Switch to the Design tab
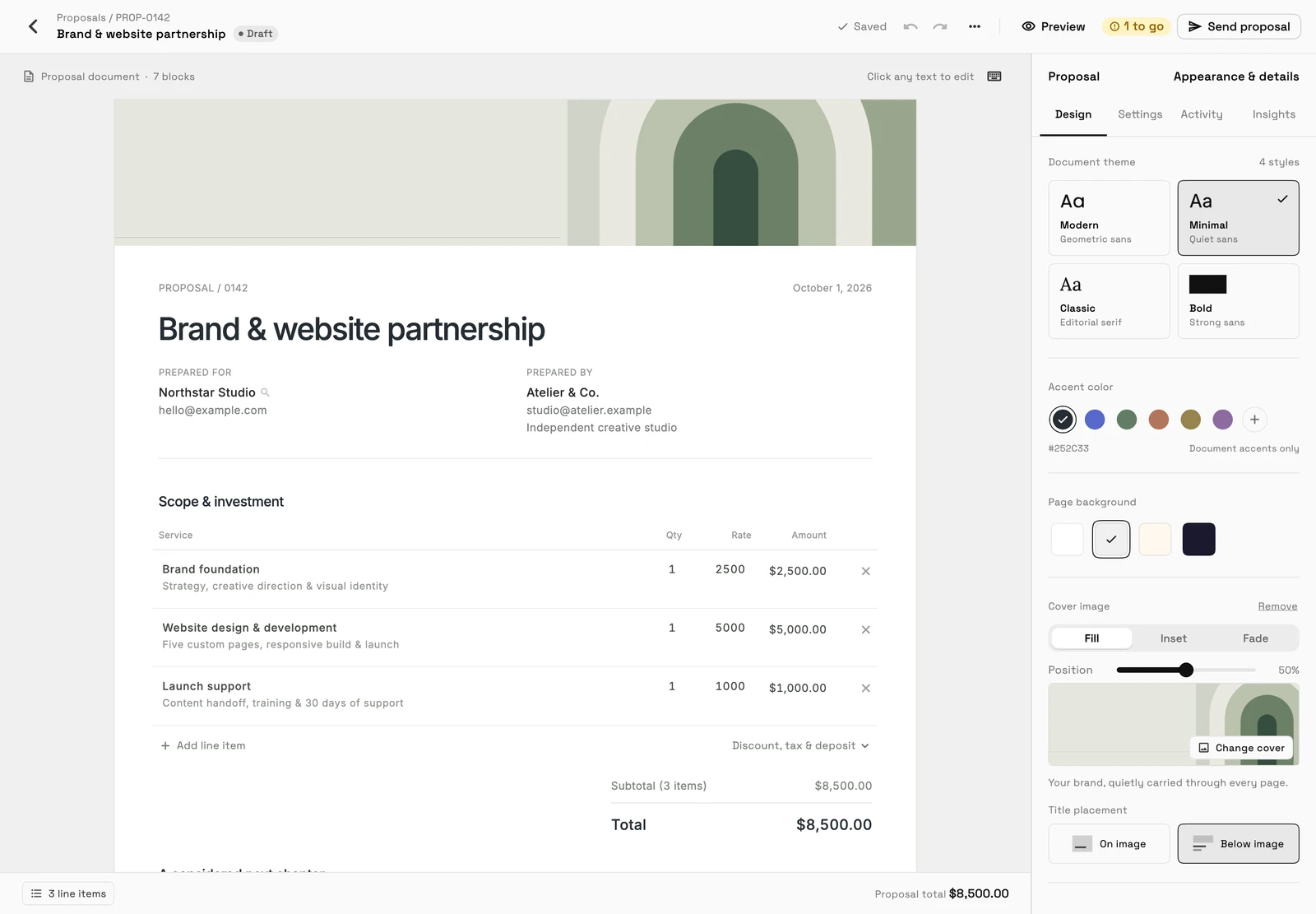The image size is (1316, 914). point(1073,114)
